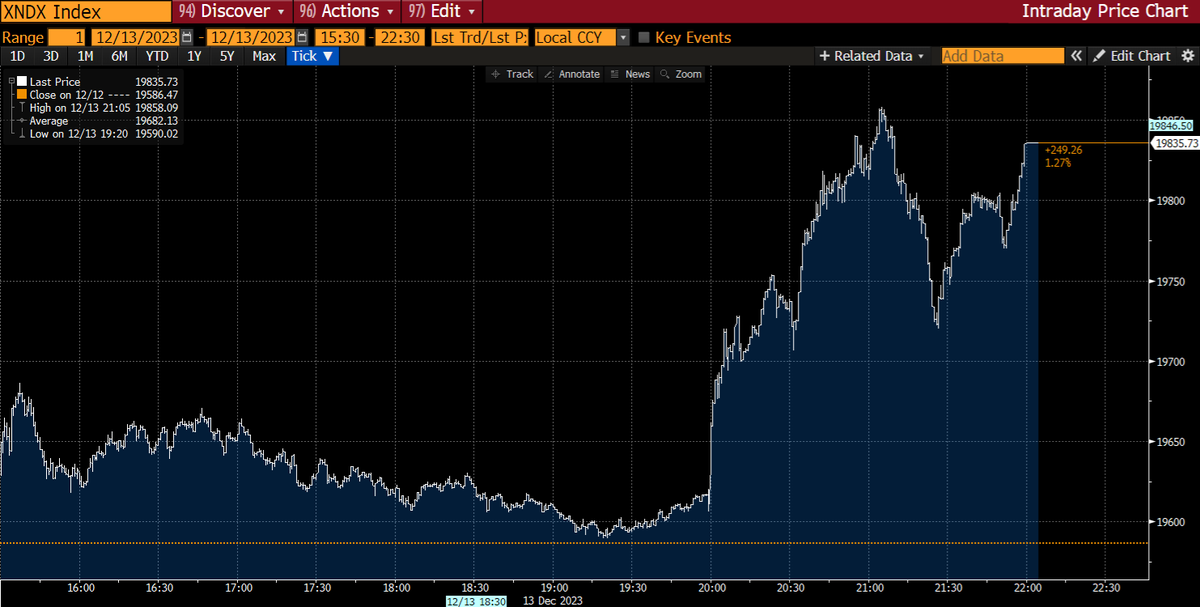
Task: Open the Tick interval dropdown
Action: coord(313,56)
